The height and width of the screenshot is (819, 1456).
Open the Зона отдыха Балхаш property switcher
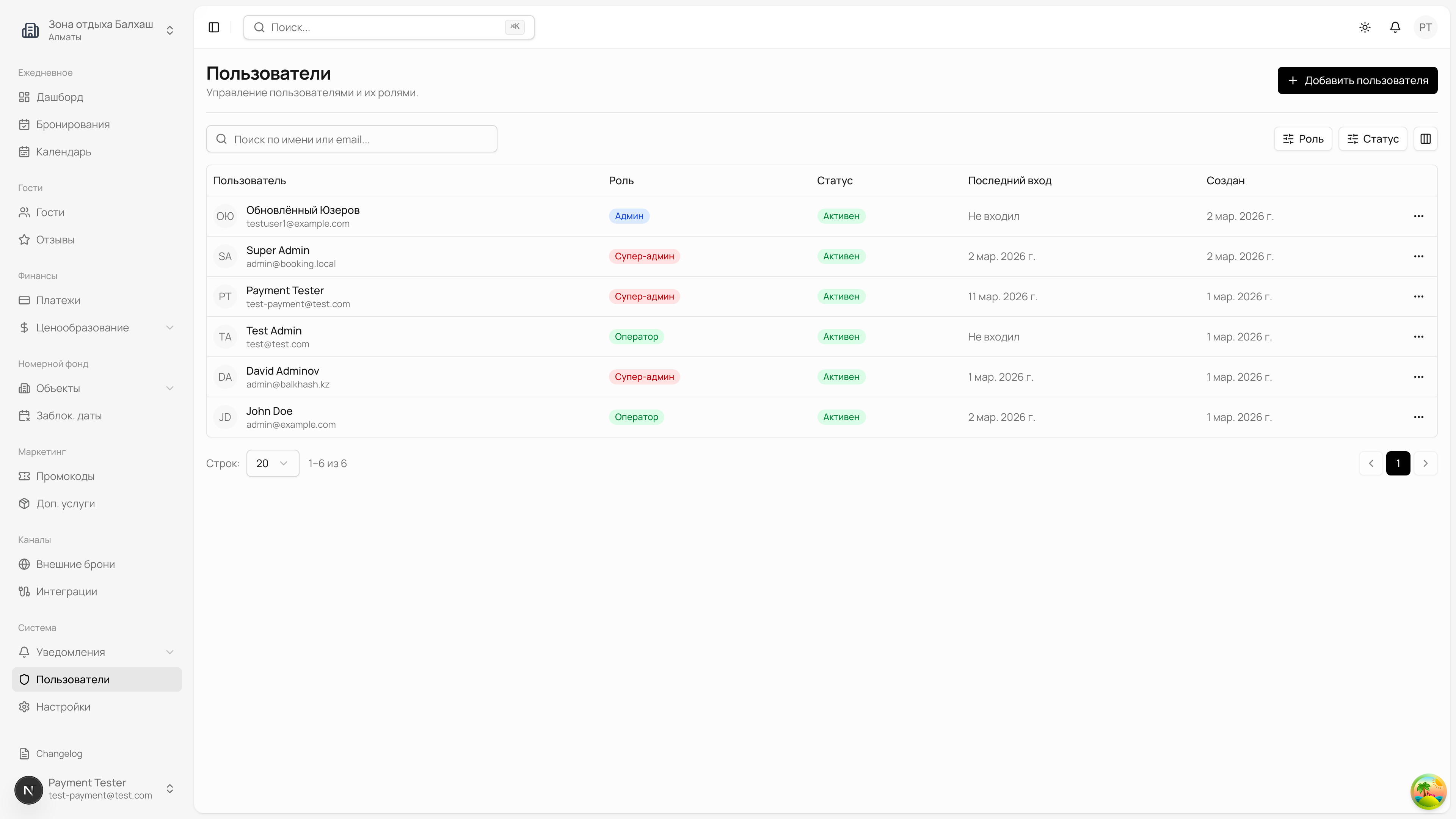point(97,30)
